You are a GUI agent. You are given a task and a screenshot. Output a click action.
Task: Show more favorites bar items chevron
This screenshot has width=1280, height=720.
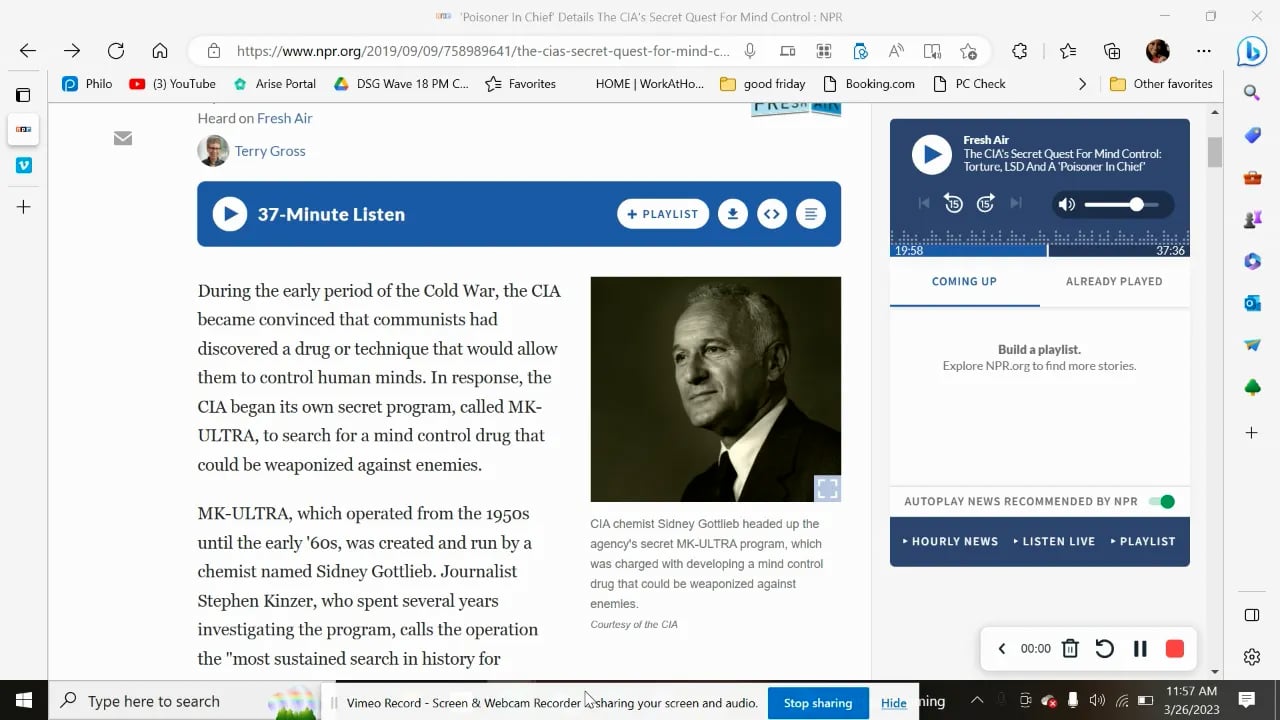point(1082,84)
